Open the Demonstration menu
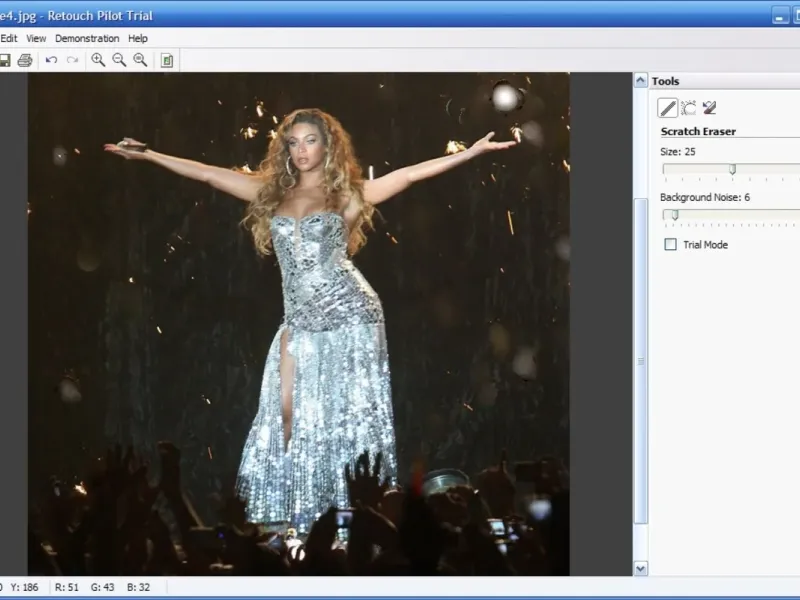The height and width of the screenshot is (600, 800). point(87,38)
